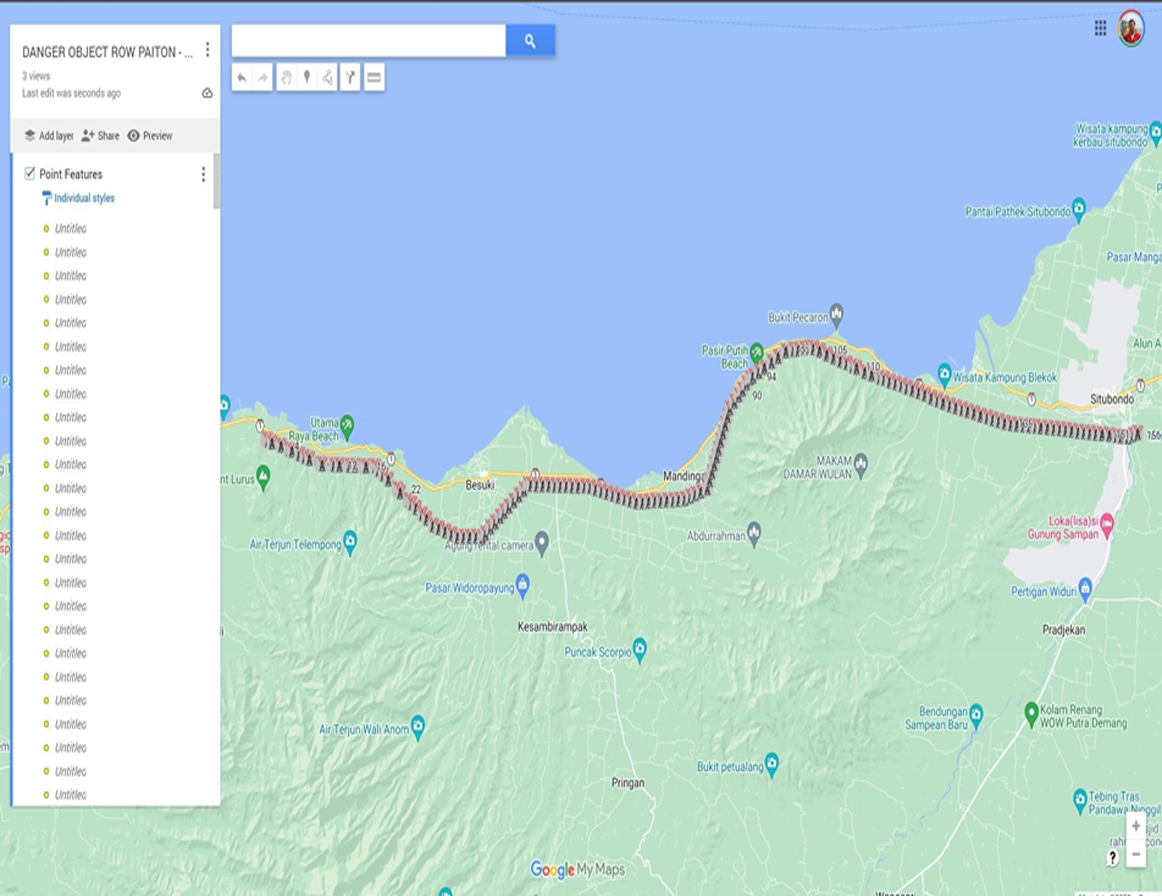1162x896 pixels.
Task: Open the map title options menu
Action: pos(207,50)
